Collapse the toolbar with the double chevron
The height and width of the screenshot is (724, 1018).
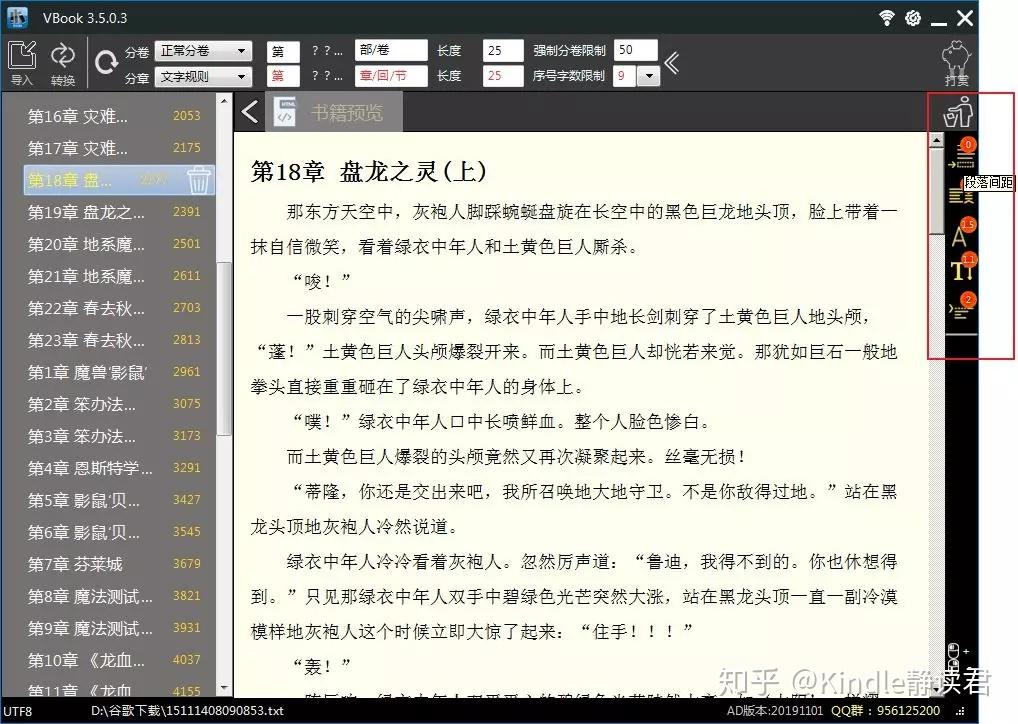(672, 62)
